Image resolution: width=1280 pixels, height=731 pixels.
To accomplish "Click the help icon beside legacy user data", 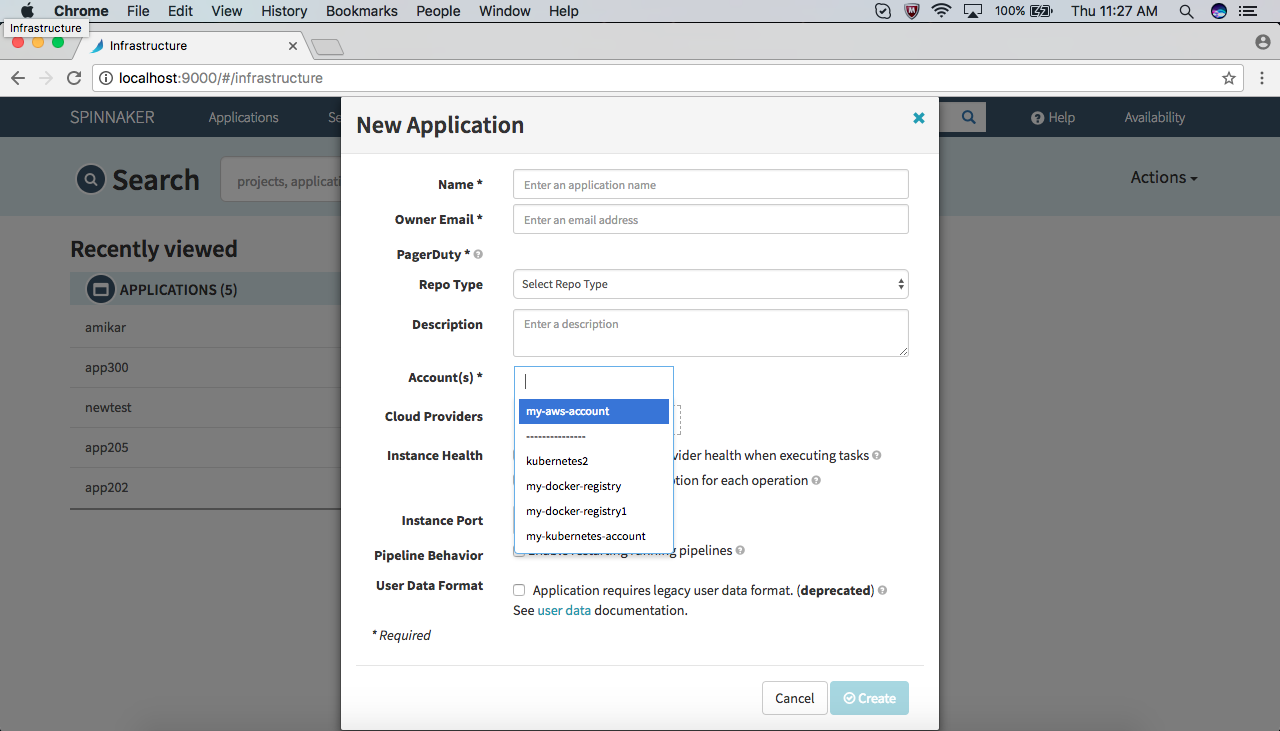I will pos(883,590).
